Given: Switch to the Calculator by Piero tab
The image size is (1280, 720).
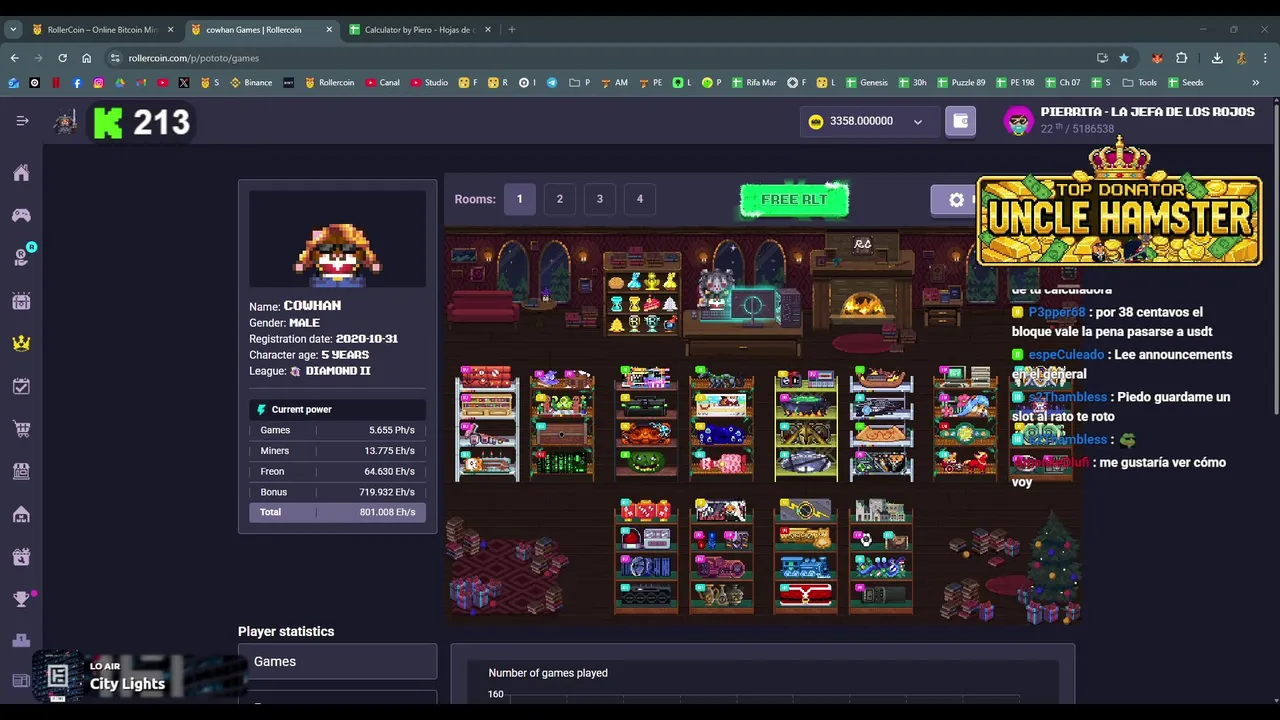Looking at the screenshot, I should [x=420, y=30].
